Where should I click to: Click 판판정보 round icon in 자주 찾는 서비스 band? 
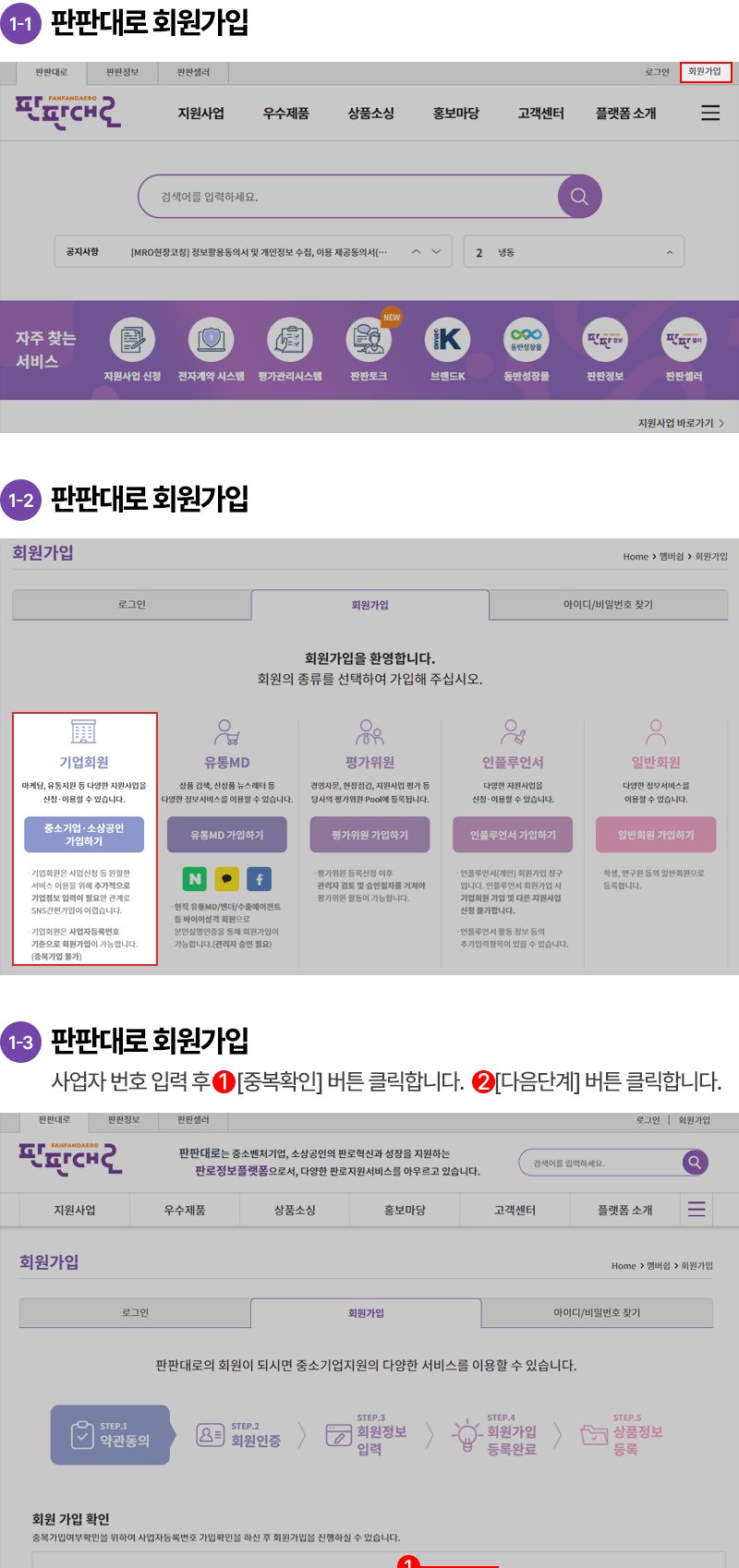pos(605,340)
